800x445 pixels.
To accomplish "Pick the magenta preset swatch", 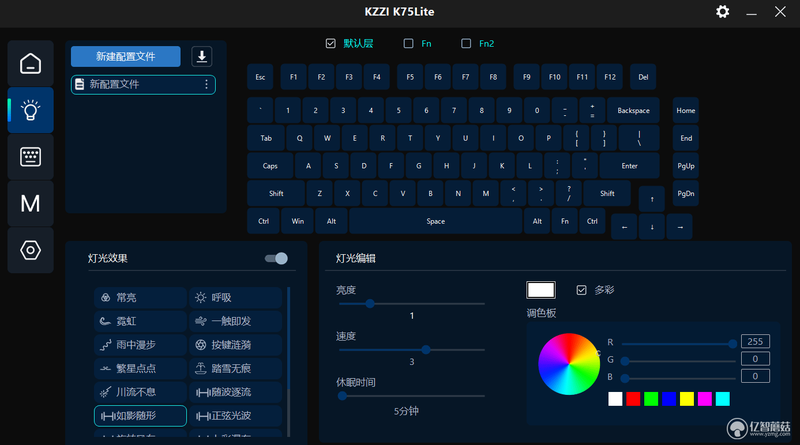I will coord(705,399).
